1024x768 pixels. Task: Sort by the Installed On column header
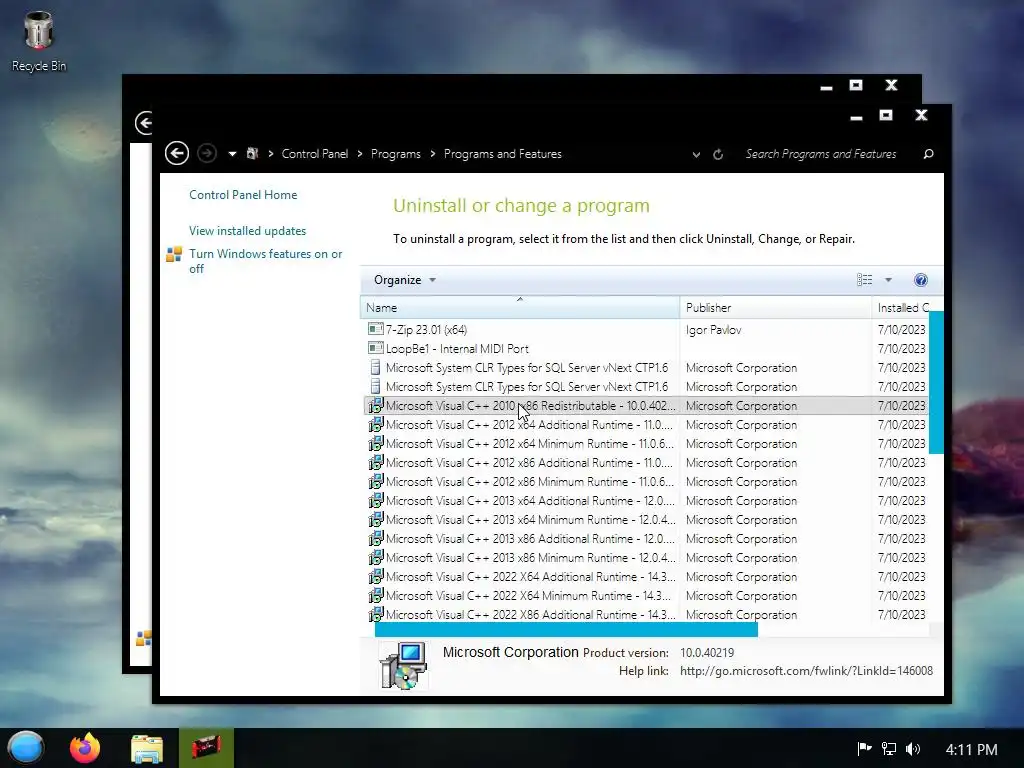[x=903, y=308]
